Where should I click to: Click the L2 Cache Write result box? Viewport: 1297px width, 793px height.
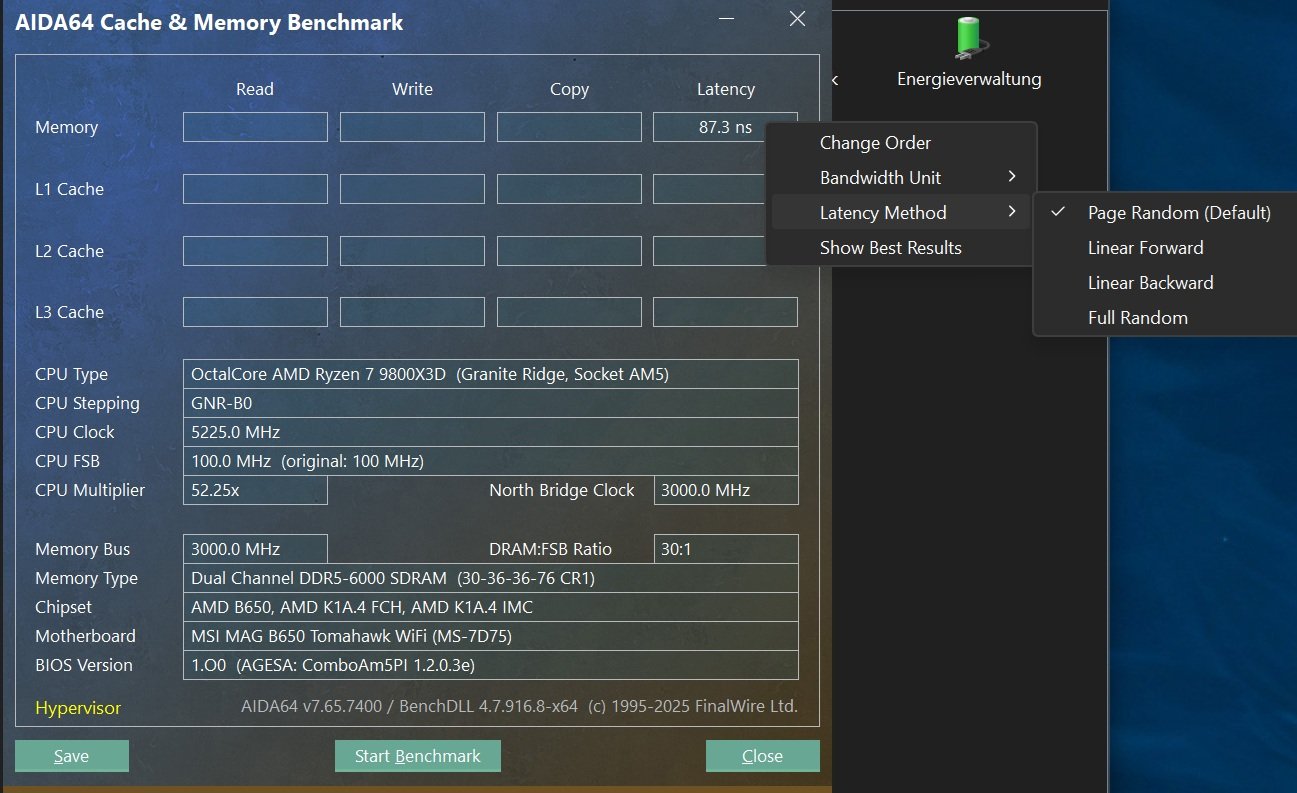pos(412,251)
